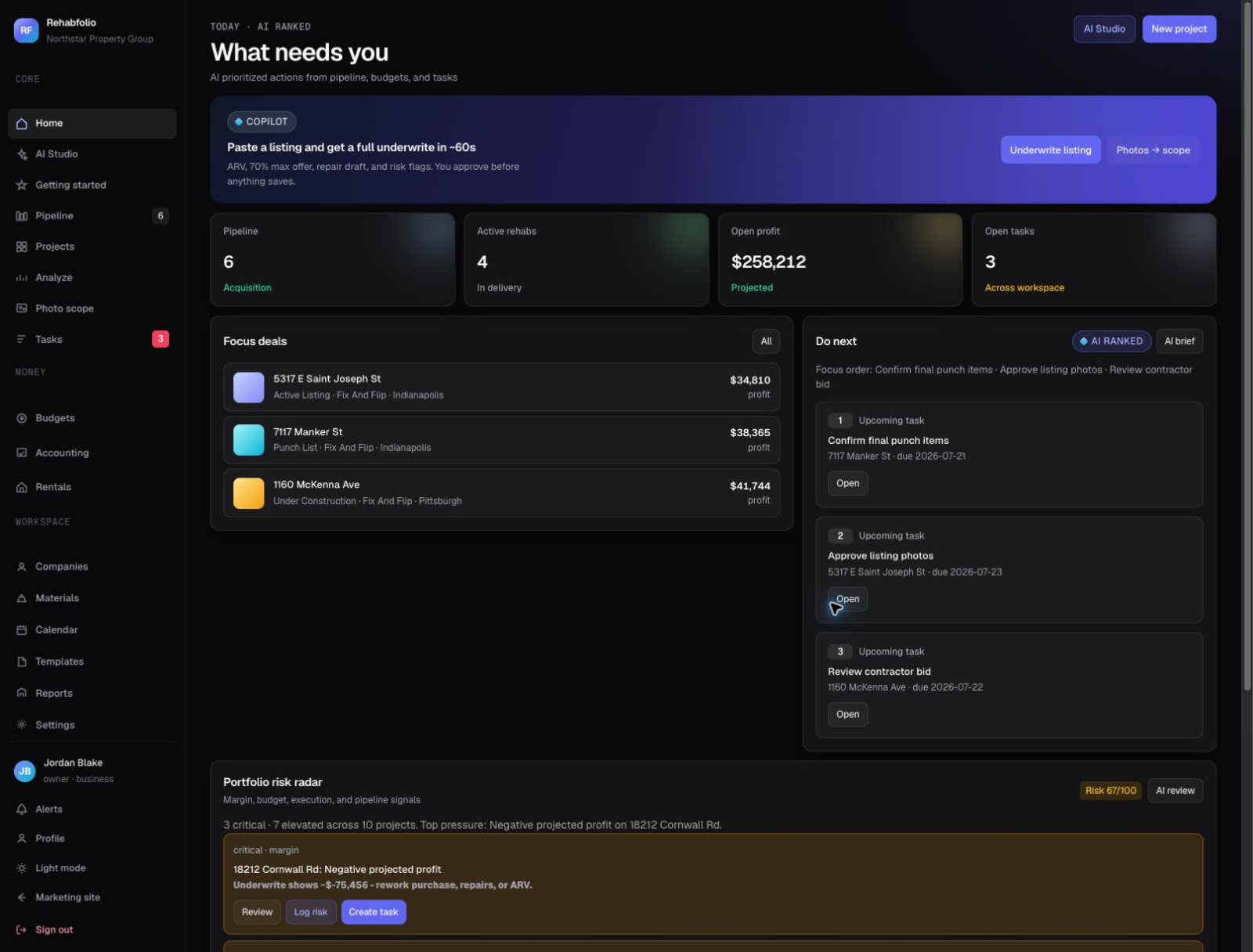Click the Projects grid icon
1253x952 pixels.
point(22,247)
